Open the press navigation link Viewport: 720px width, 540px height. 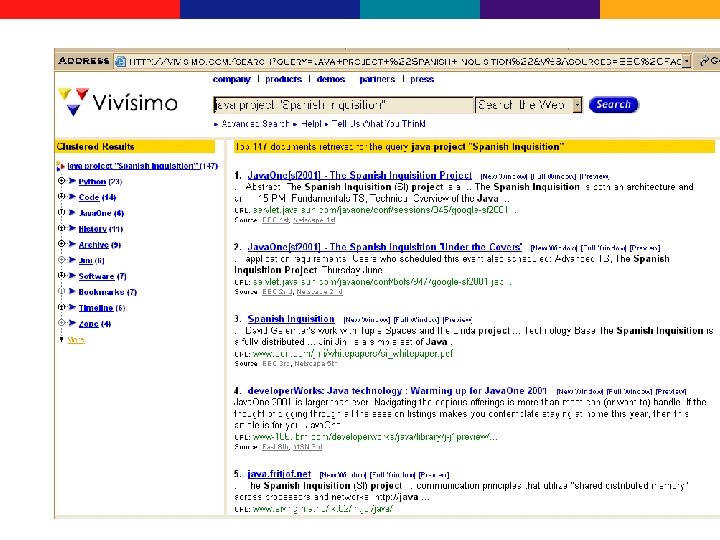coord(422,79)
